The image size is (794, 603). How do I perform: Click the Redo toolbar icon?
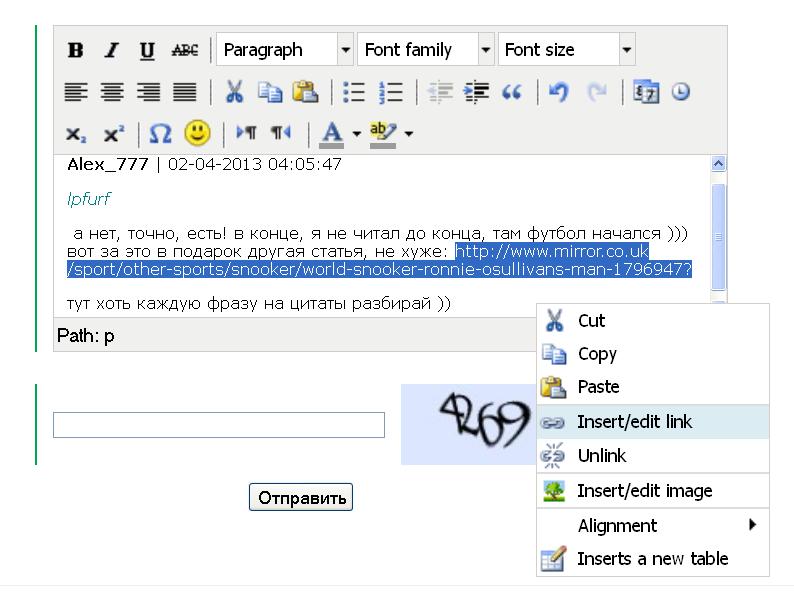[597, 92]
